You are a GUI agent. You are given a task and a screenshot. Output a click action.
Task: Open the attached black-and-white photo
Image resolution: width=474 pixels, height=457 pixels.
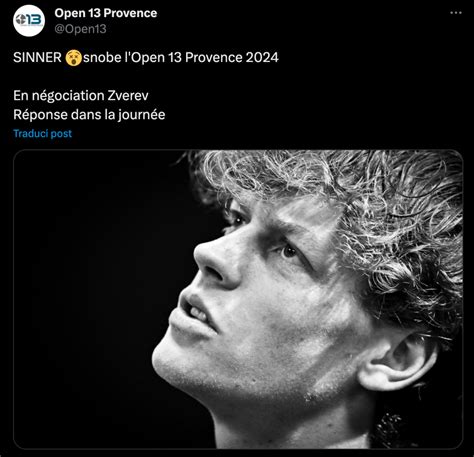pos(238,299)
